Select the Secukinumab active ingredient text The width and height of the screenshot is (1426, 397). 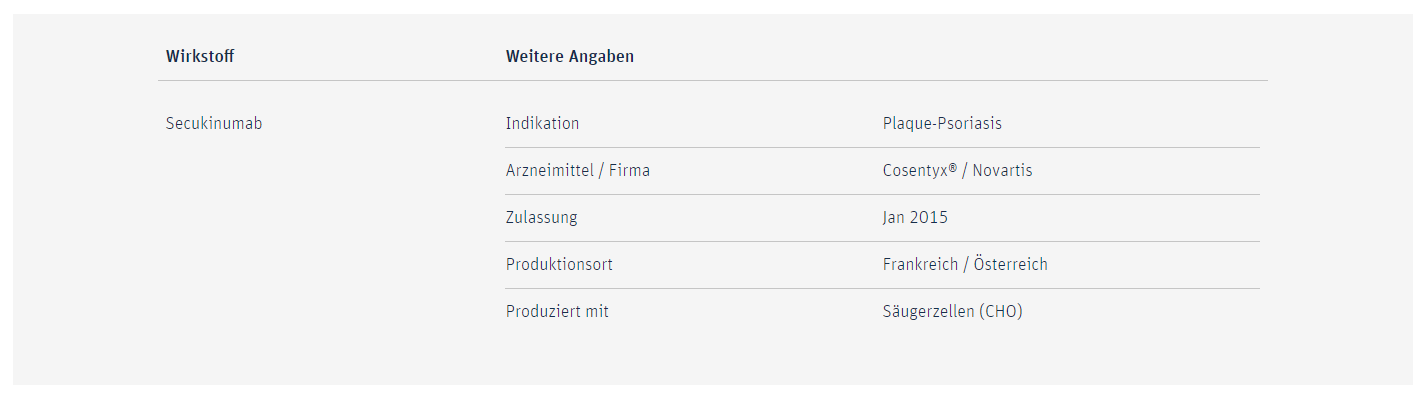pos(214,124)
